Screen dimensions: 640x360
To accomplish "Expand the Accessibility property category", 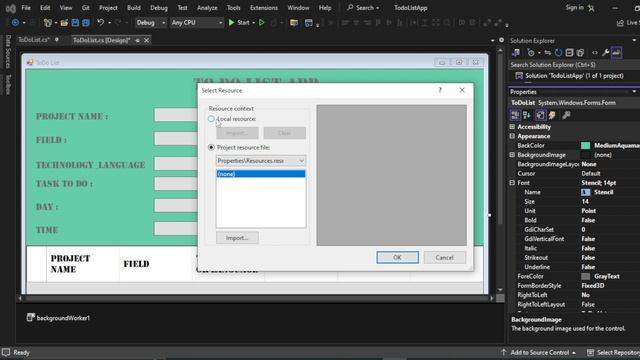I will 512,127.
